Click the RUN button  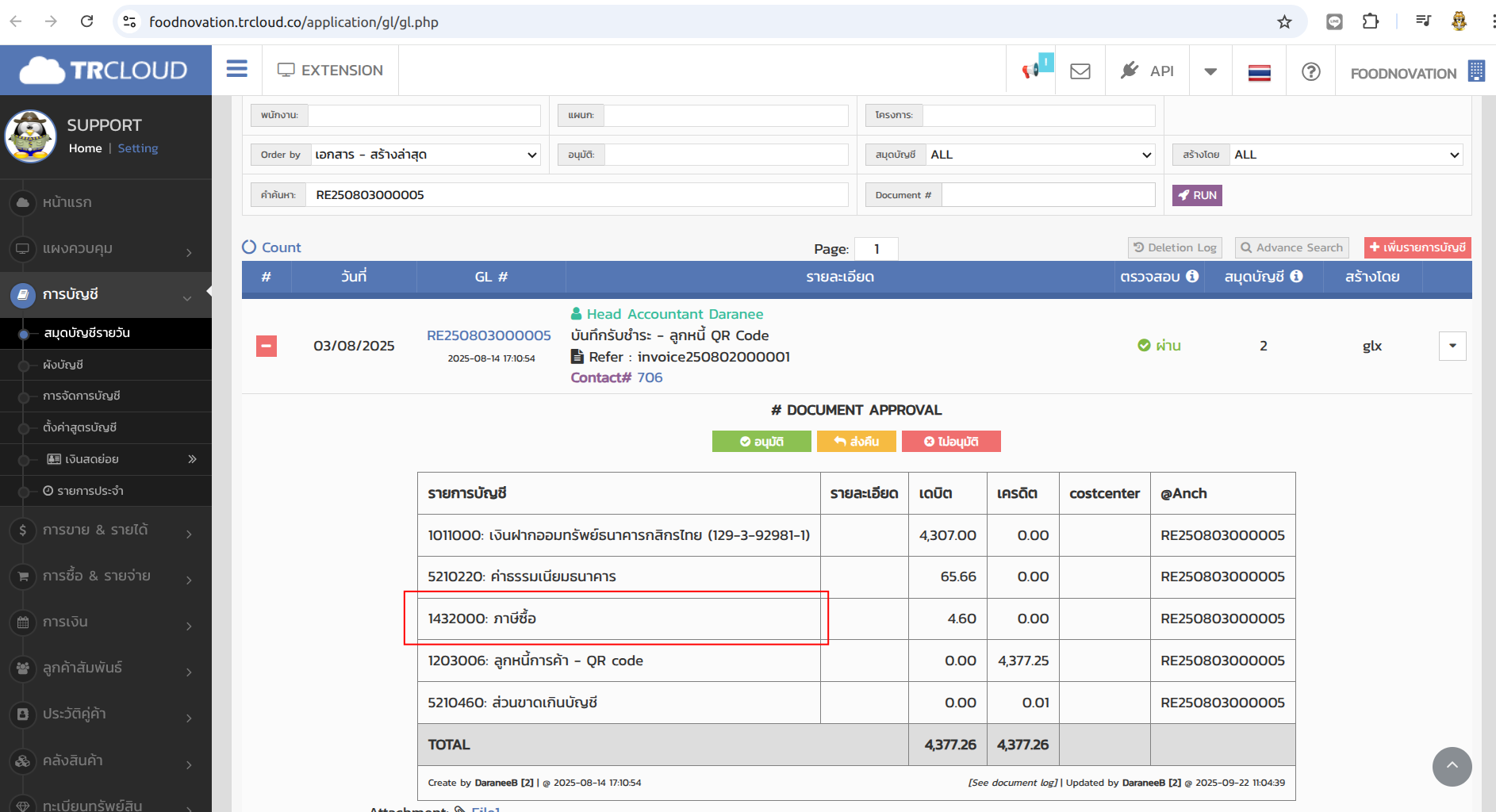coord(1197,195)
